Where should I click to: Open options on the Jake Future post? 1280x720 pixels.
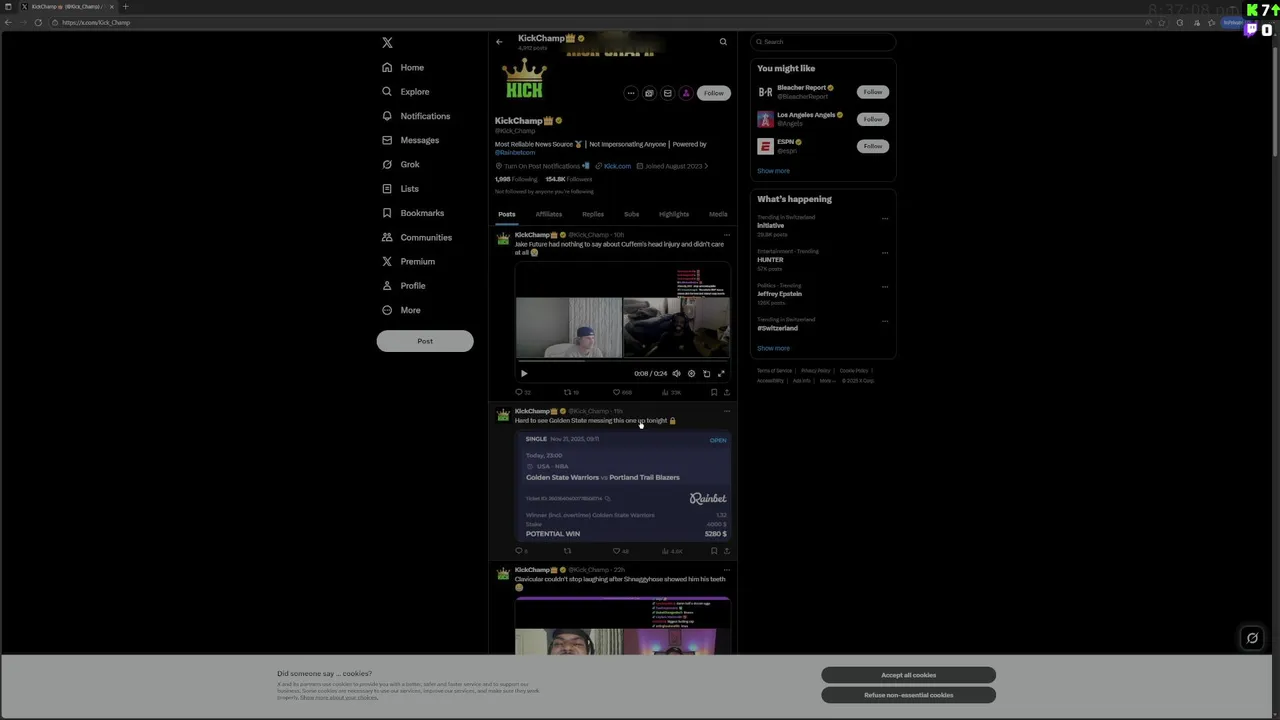point(727,235)
